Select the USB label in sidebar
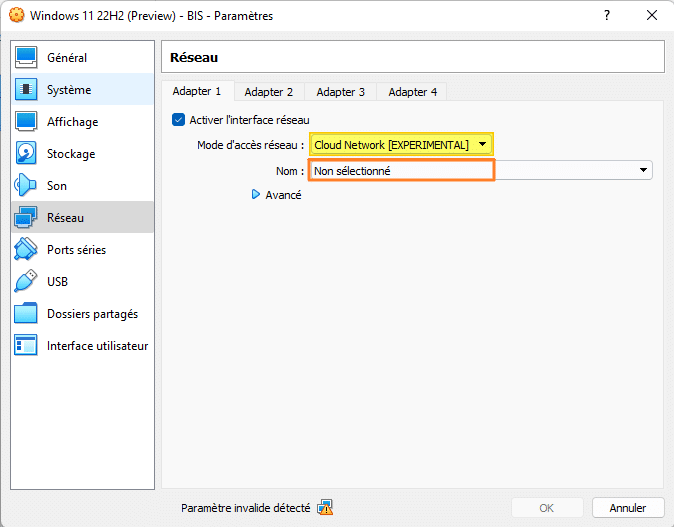 (x=57, y=282)
